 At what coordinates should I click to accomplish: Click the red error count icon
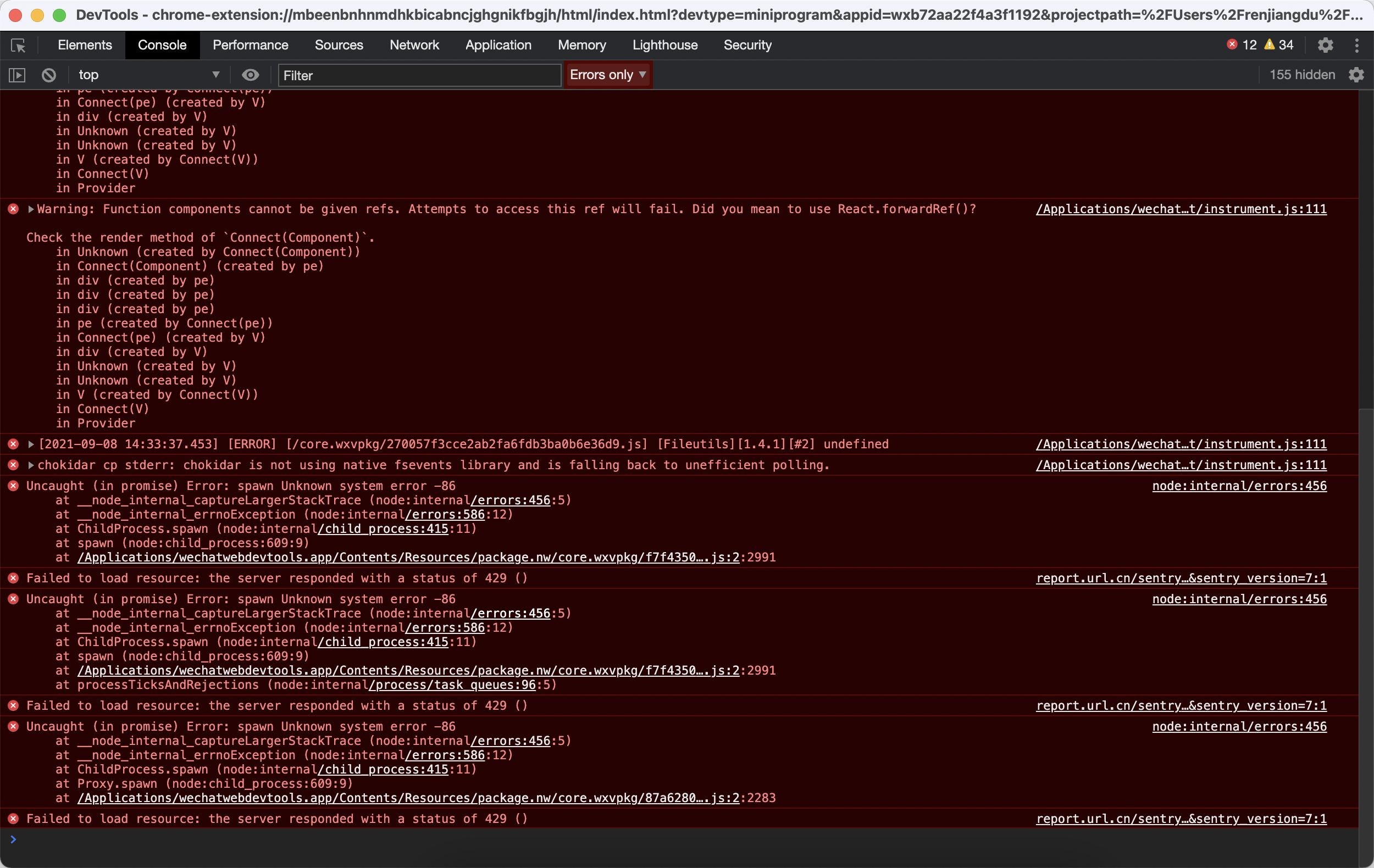[x=1232, y=44]
